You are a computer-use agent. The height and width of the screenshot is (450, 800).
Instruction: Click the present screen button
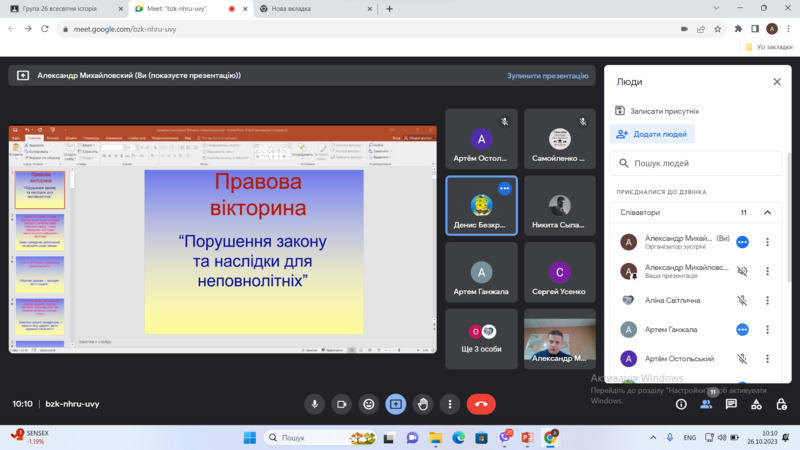click(396, 404)
